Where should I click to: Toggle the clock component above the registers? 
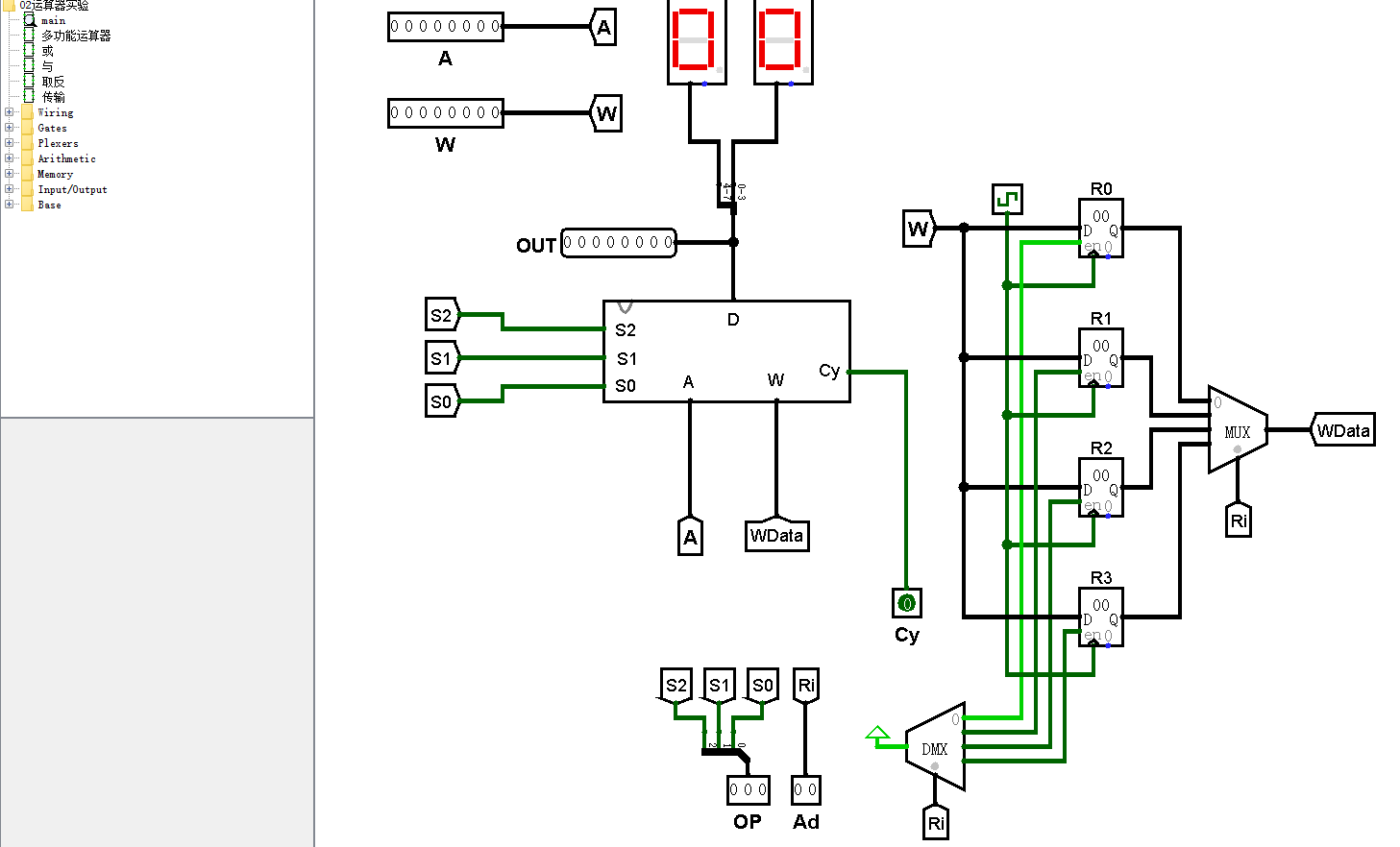(x=1007, y=200)
